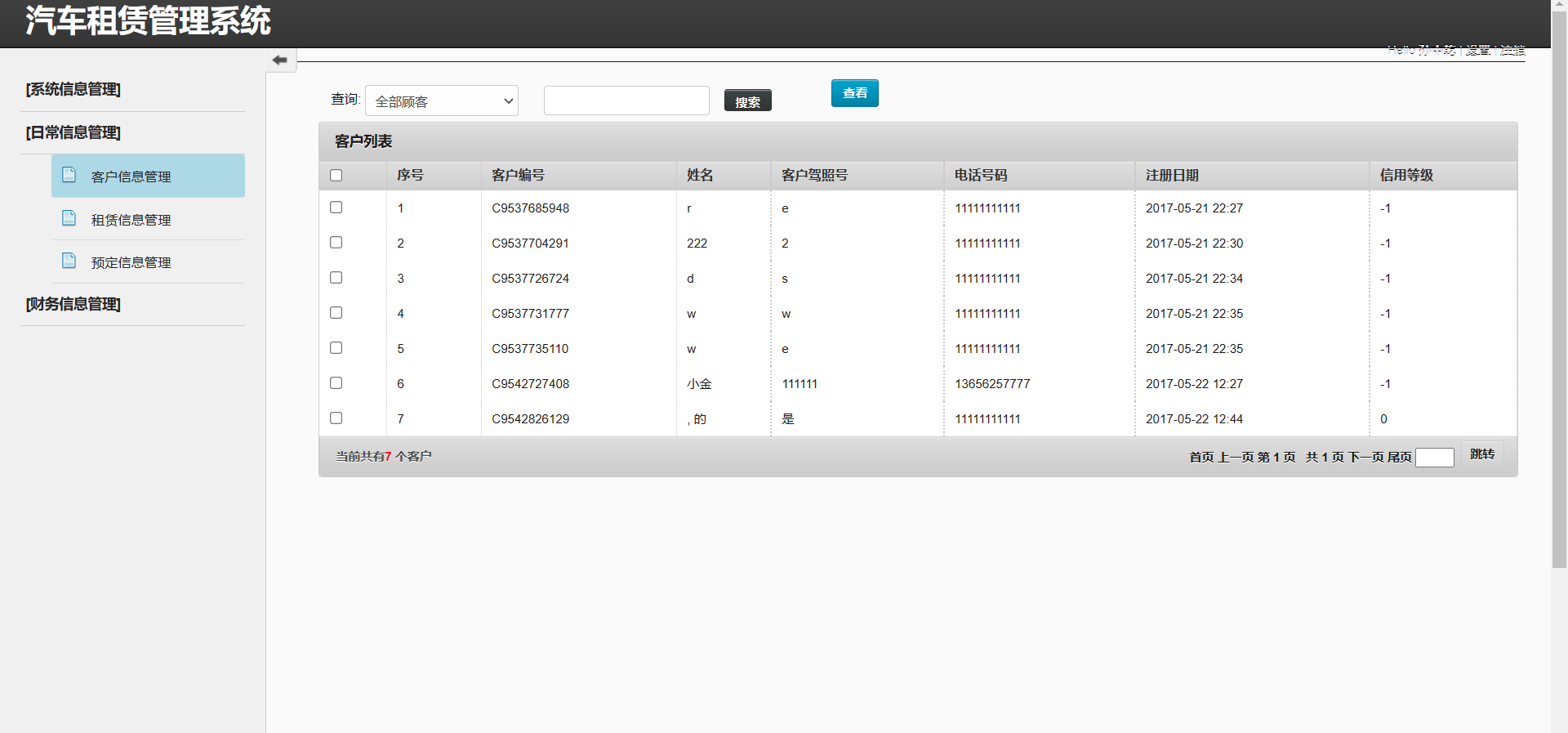1568x733 pixels.
Task: Collapse the [日常信息管理] menu section
Action: [73, 132]
